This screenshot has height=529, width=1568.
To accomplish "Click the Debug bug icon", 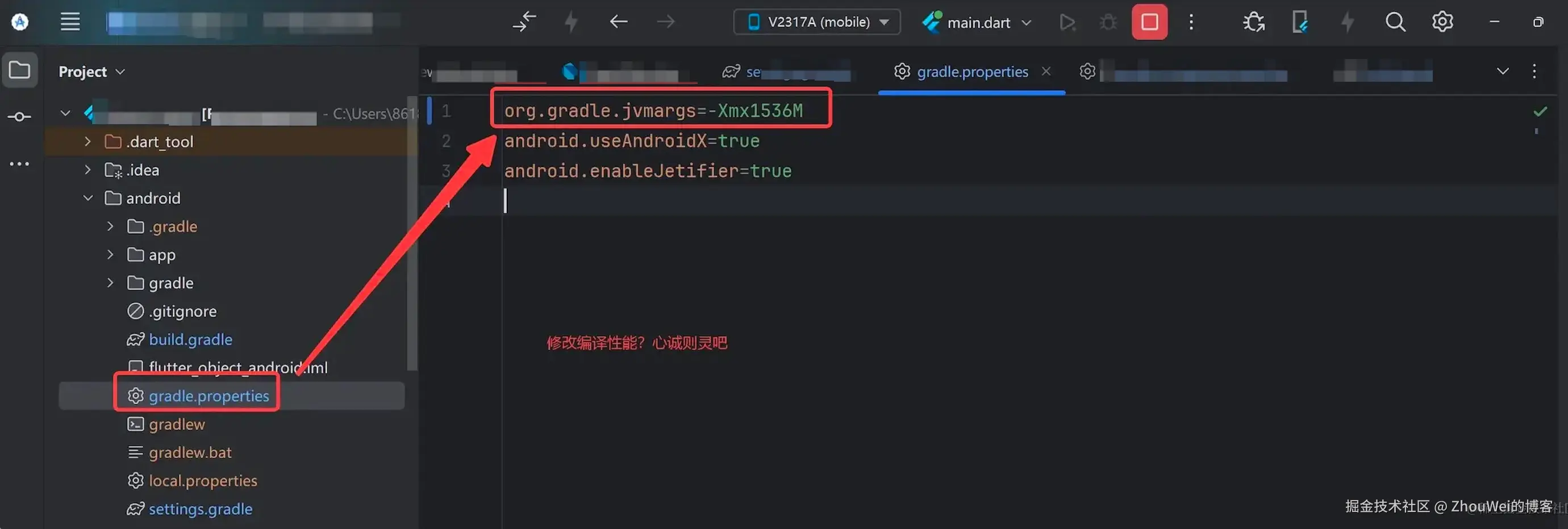I will point(1108,23).
